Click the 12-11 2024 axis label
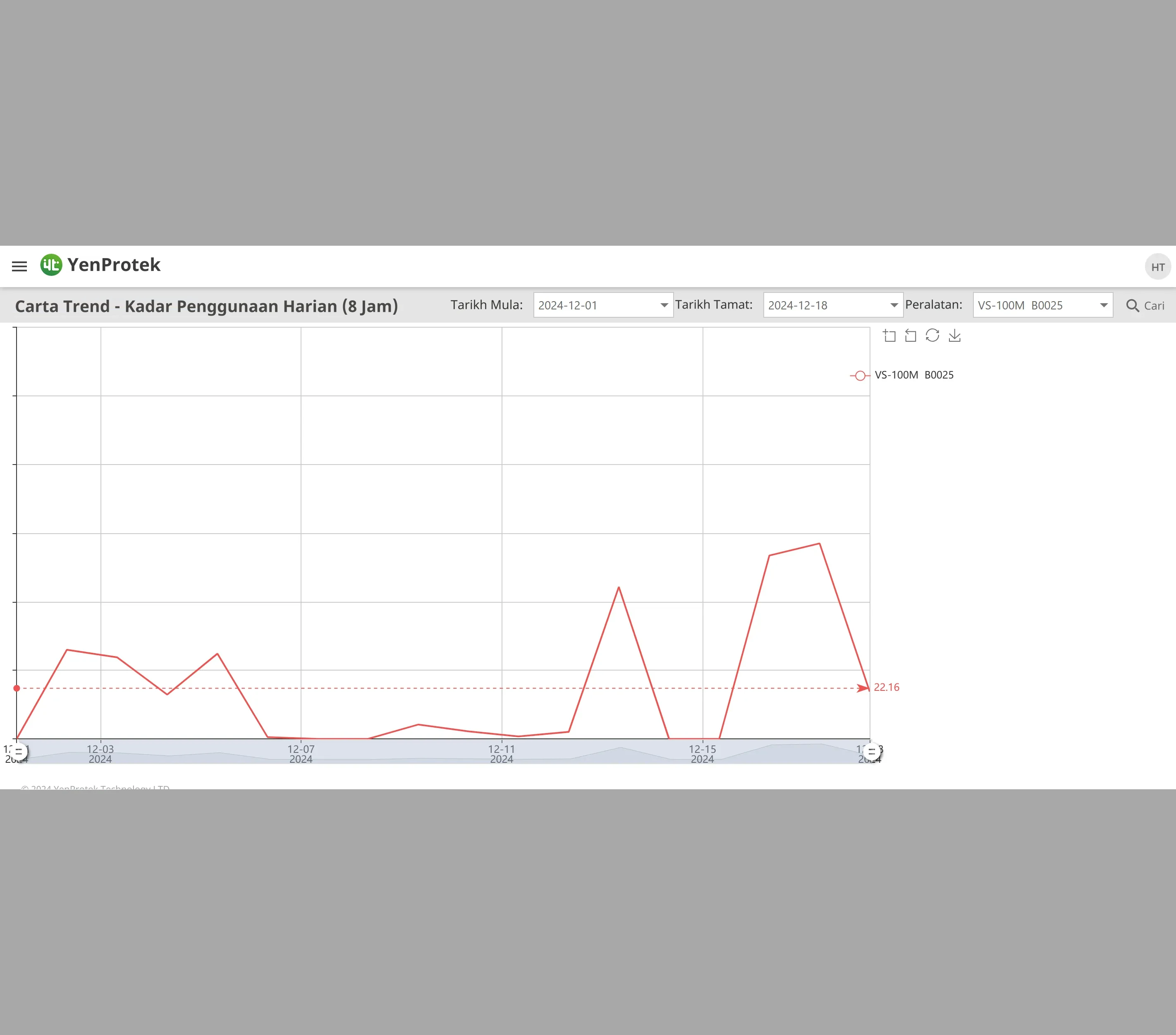Viewport: 1176px width, 1035px height. tap(502, 754)
